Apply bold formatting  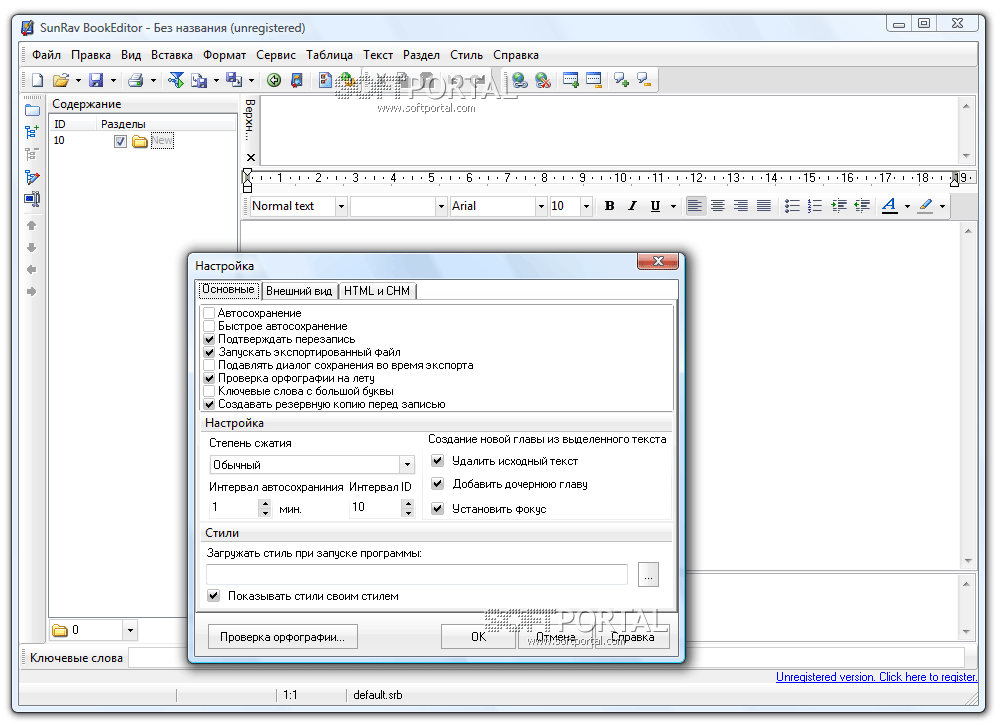tap(609, 206)
